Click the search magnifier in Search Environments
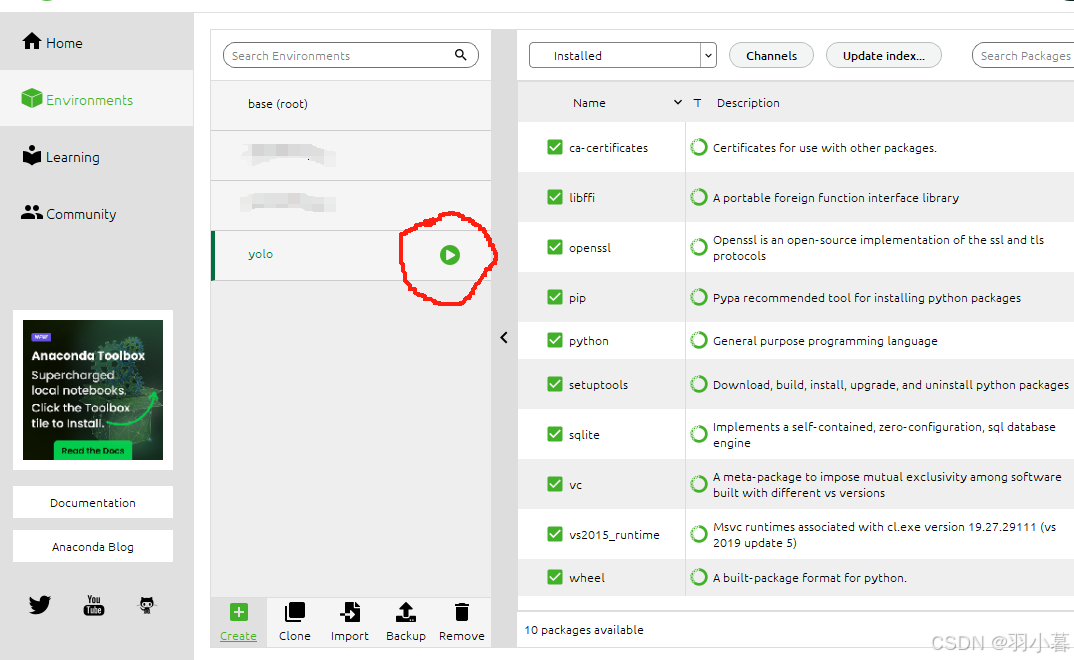The image size is (1074, 660). (461, 55)
